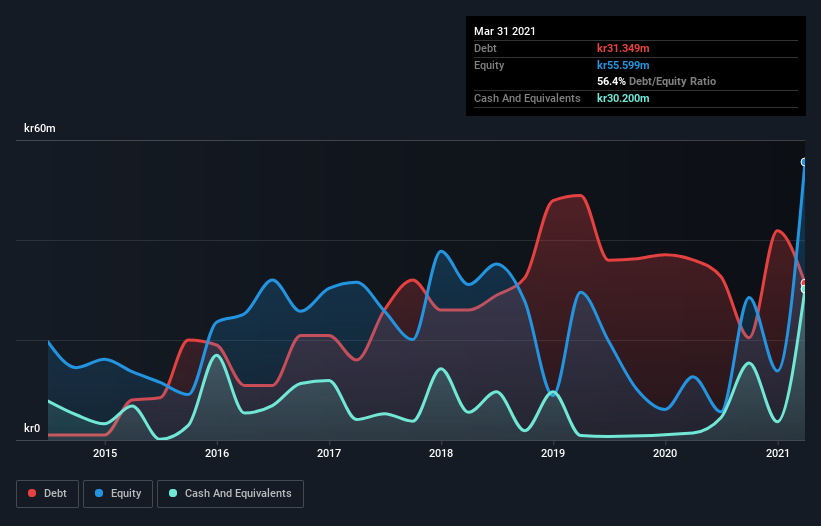Toggle the Equity series legend button
Viewport: 821px width, 526px height.
(118, 494)
